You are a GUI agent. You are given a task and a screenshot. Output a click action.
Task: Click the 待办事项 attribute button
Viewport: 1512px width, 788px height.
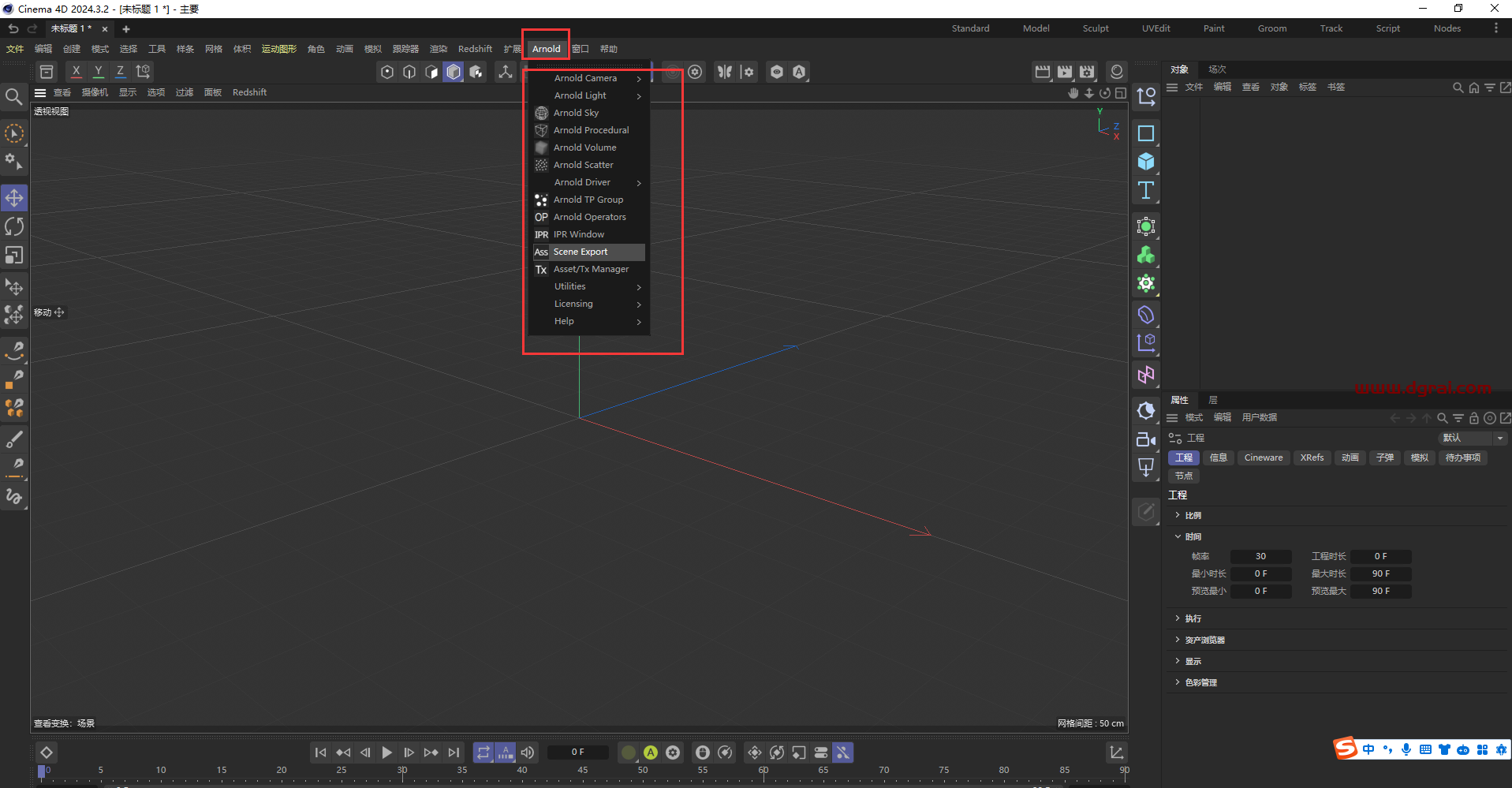click(1463, 457)
